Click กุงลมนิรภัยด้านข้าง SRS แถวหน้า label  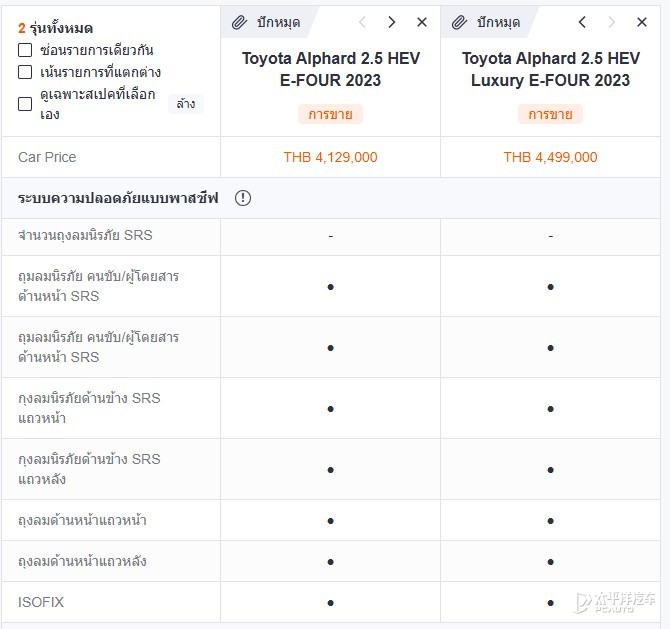(x=89, y=408)
